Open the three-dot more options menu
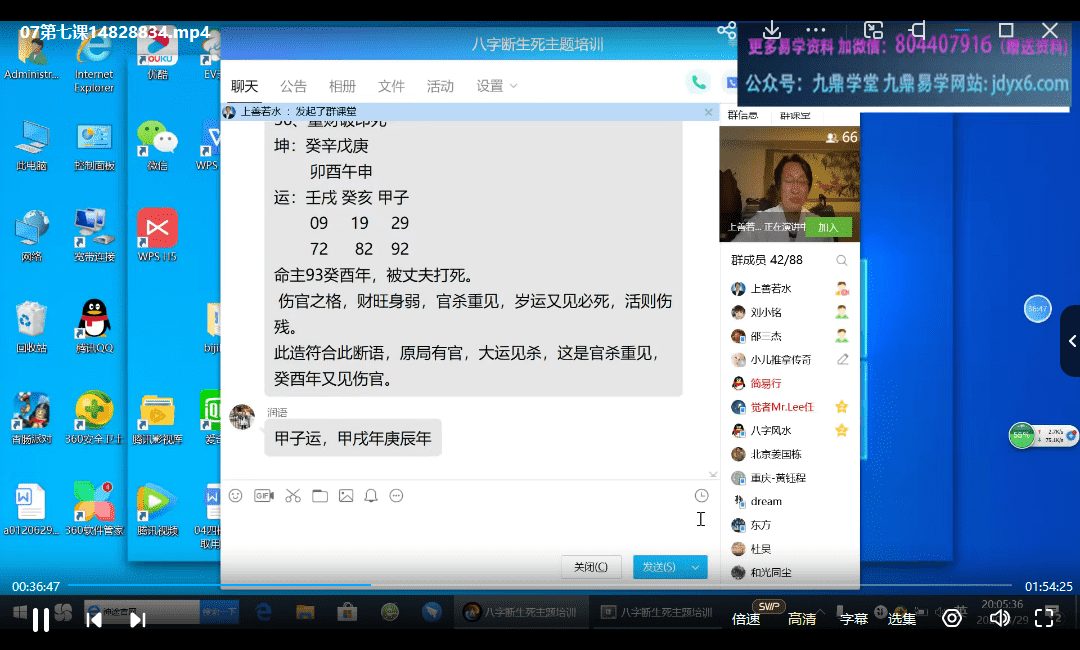 [816, 30]
